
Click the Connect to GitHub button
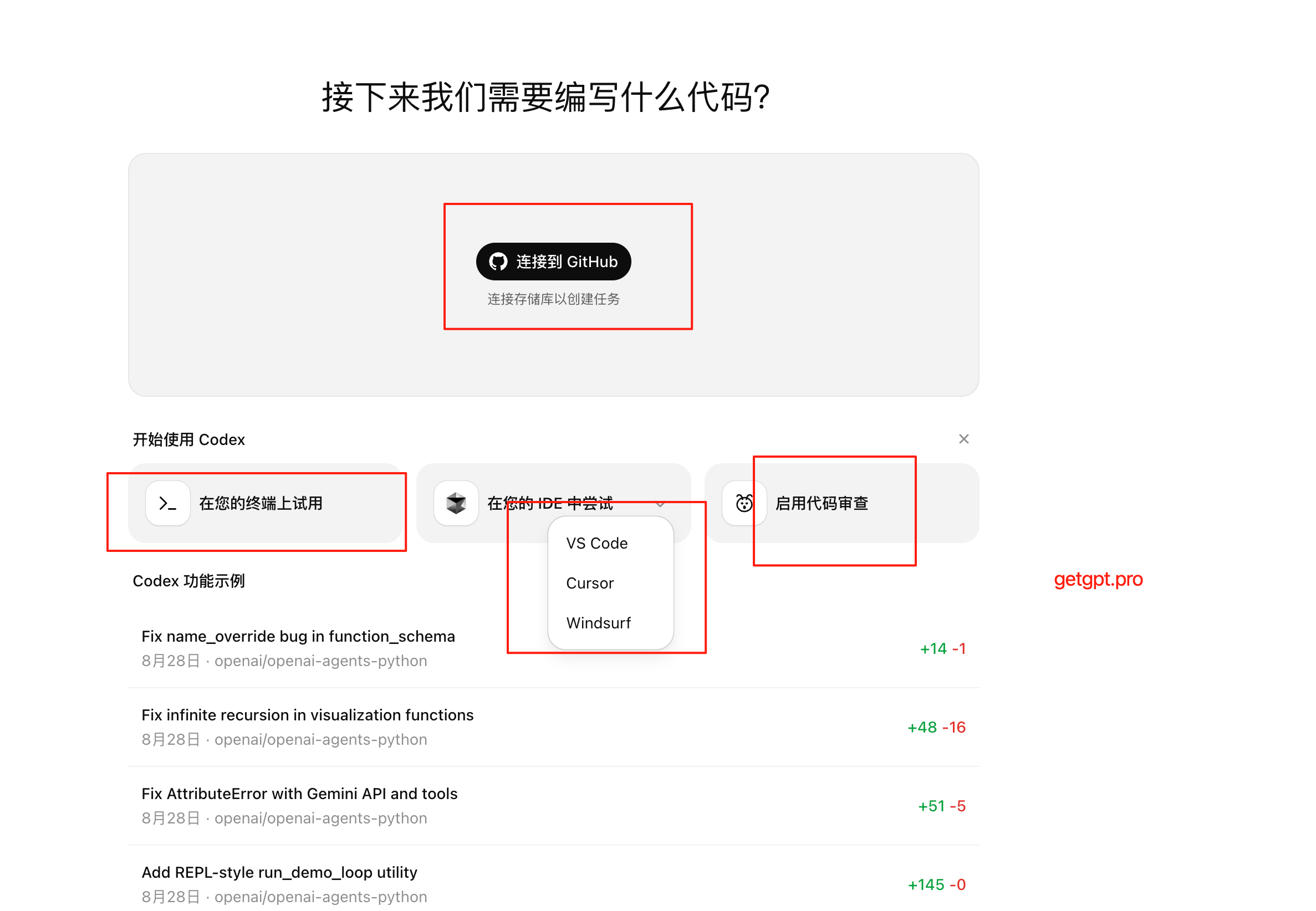coord(553,262)
